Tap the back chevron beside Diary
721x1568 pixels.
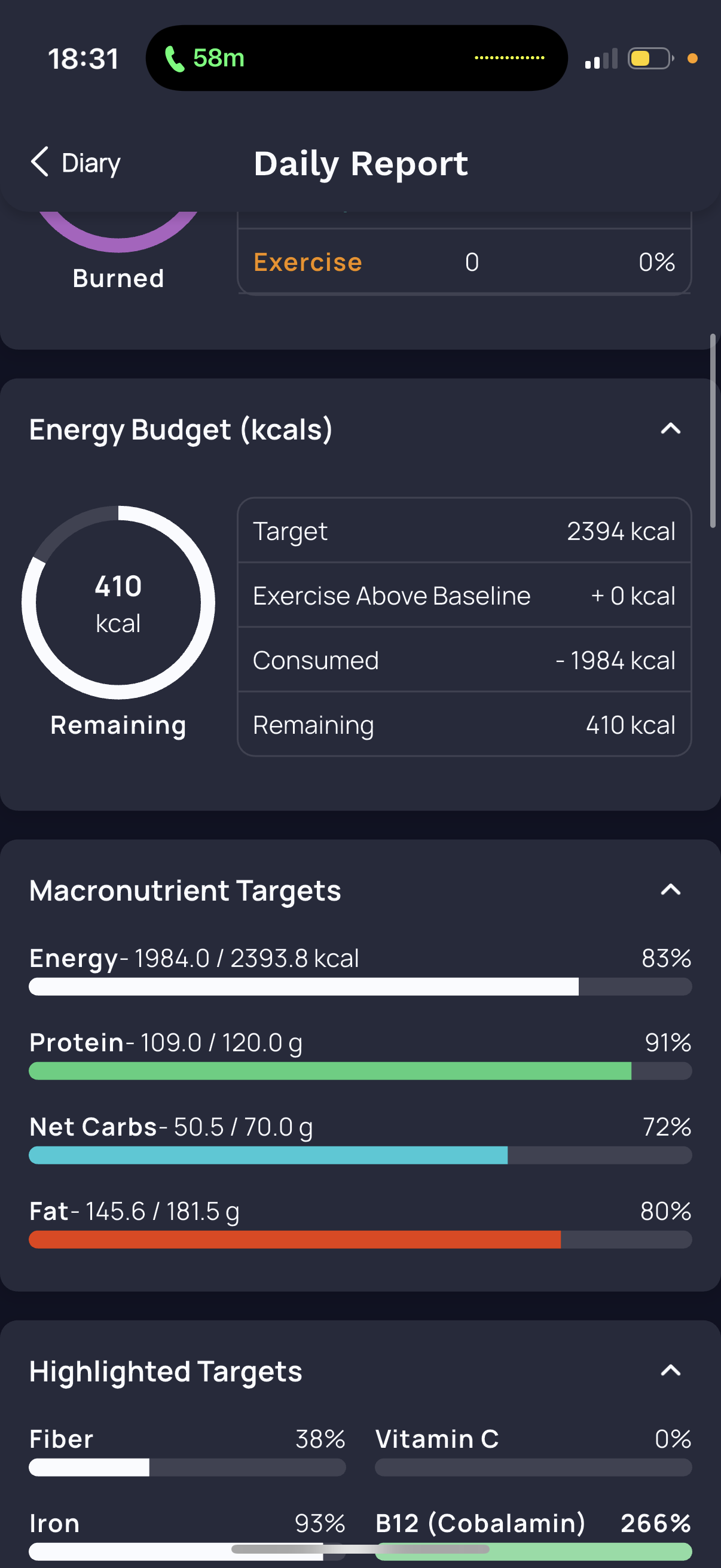coord(39,162)
